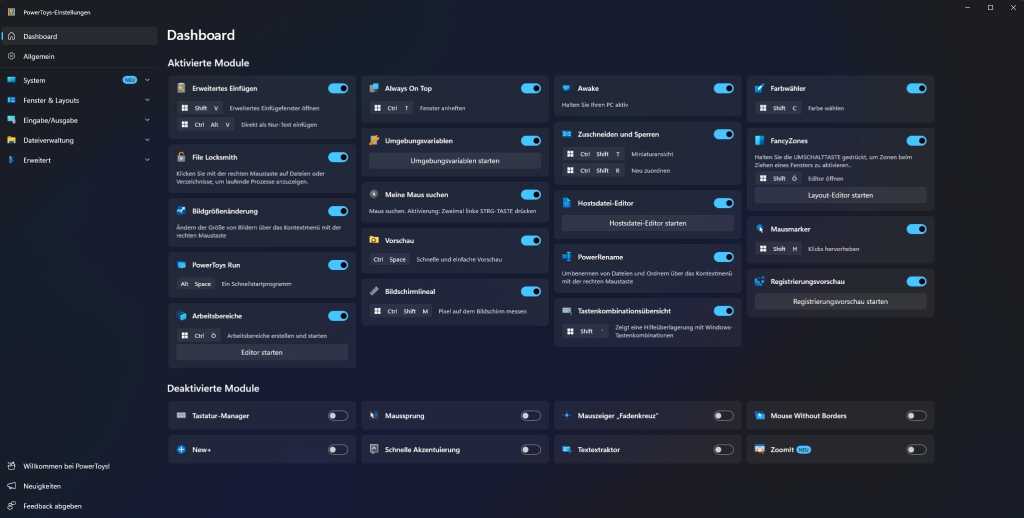Expand the Fenster & Layouts chevron
This screenshot has width=1024, height=518.
(x=147, y=101)
